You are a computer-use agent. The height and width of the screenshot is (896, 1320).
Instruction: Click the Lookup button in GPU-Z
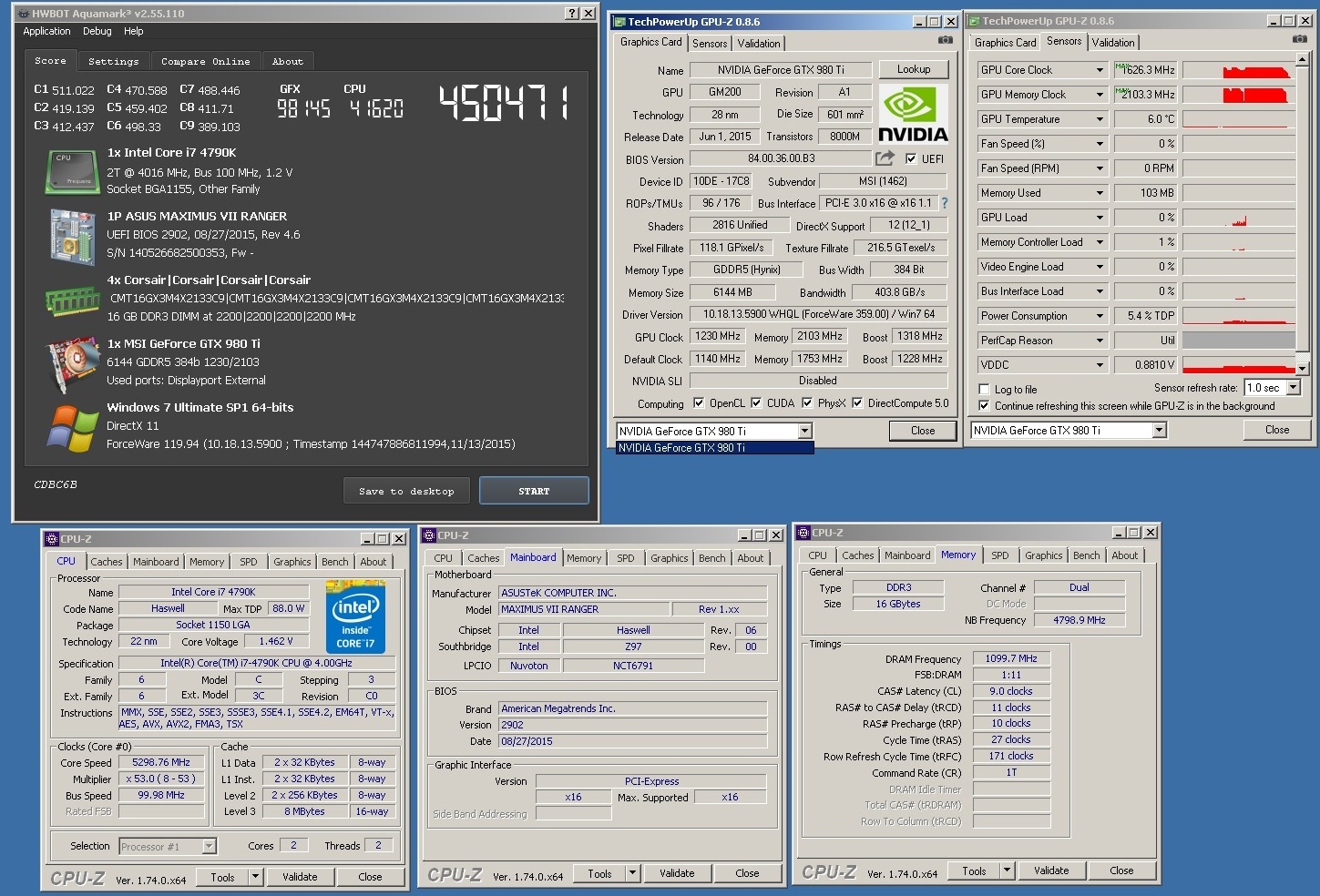click(x=914, y=69)
